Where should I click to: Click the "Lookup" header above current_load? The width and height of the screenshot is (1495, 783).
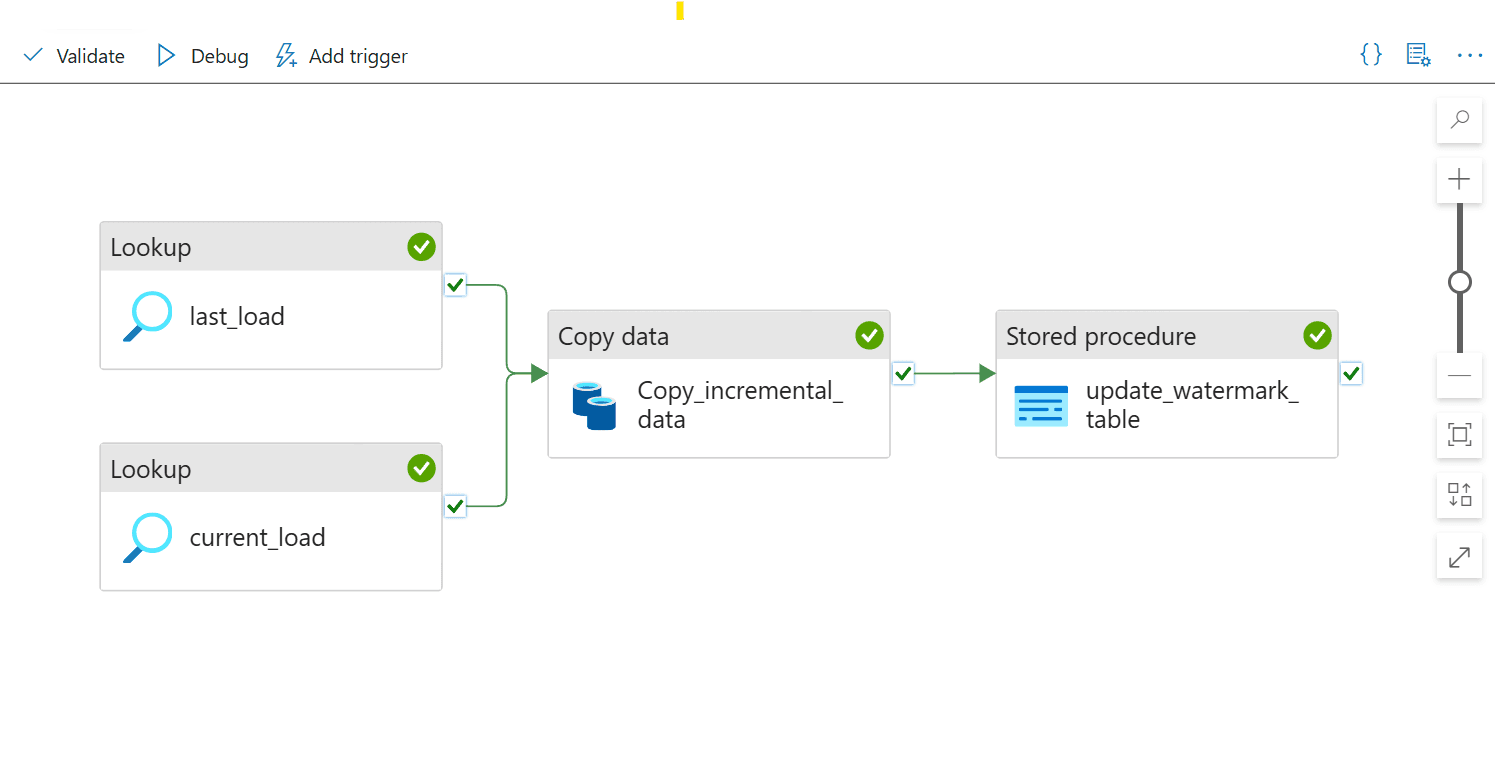coord(150,469)
